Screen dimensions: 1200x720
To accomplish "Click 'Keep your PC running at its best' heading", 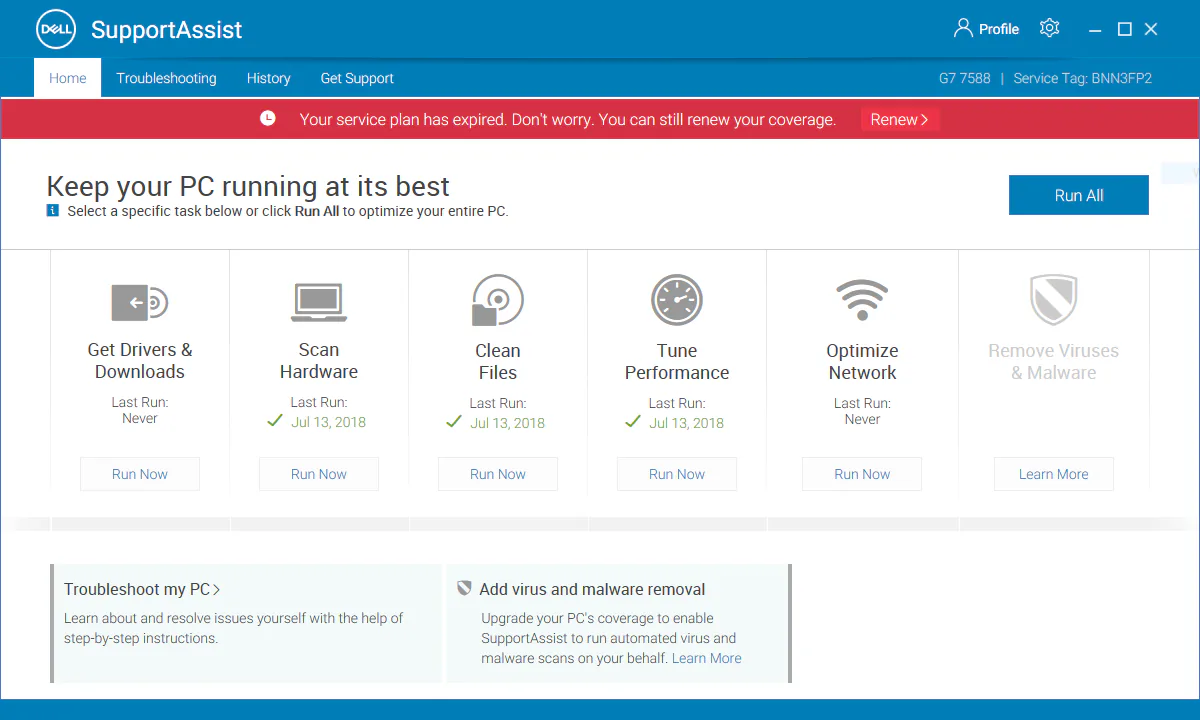I will point(248,186).
